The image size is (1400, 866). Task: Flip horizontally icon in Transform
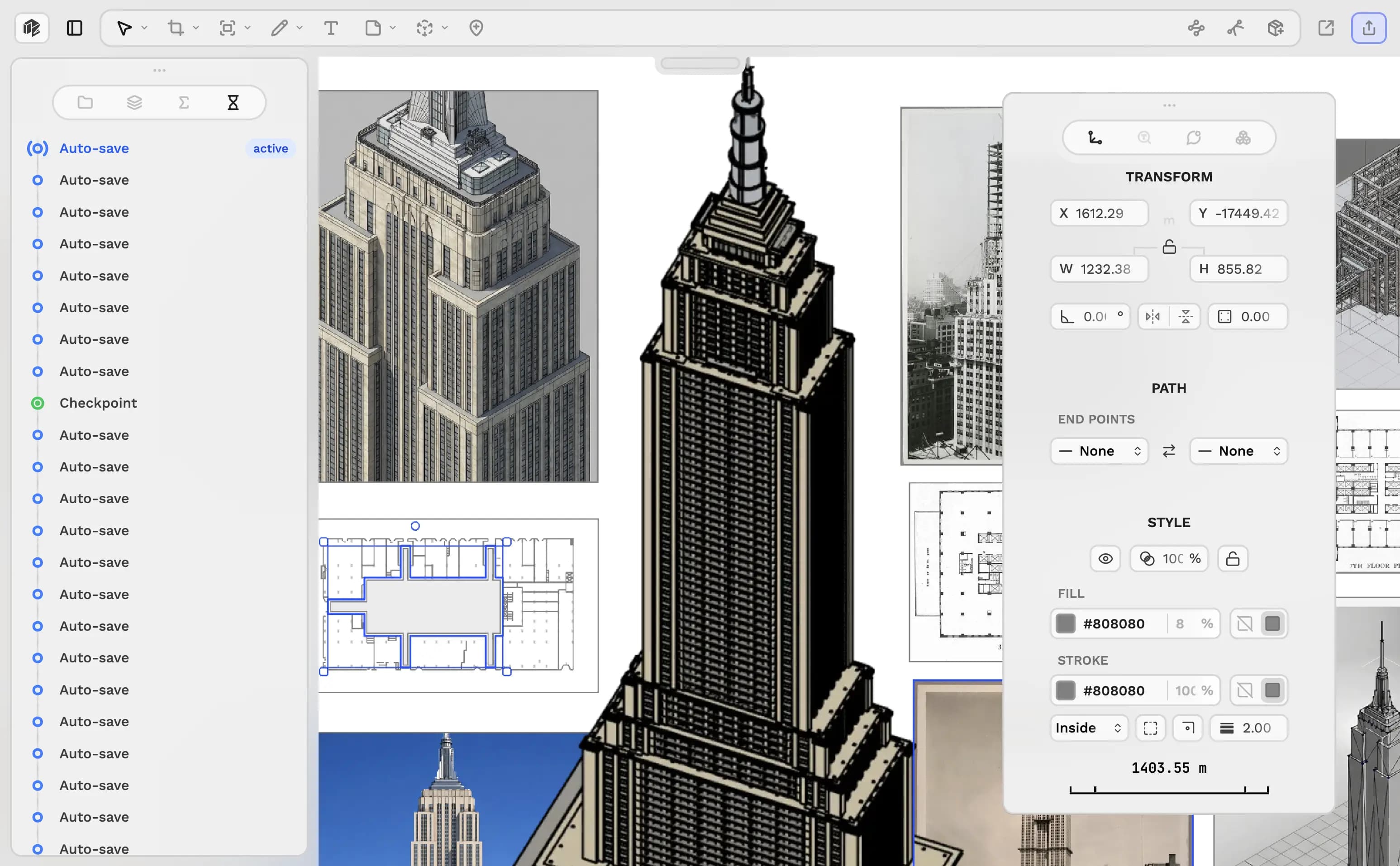click(x=1152, y=317)
